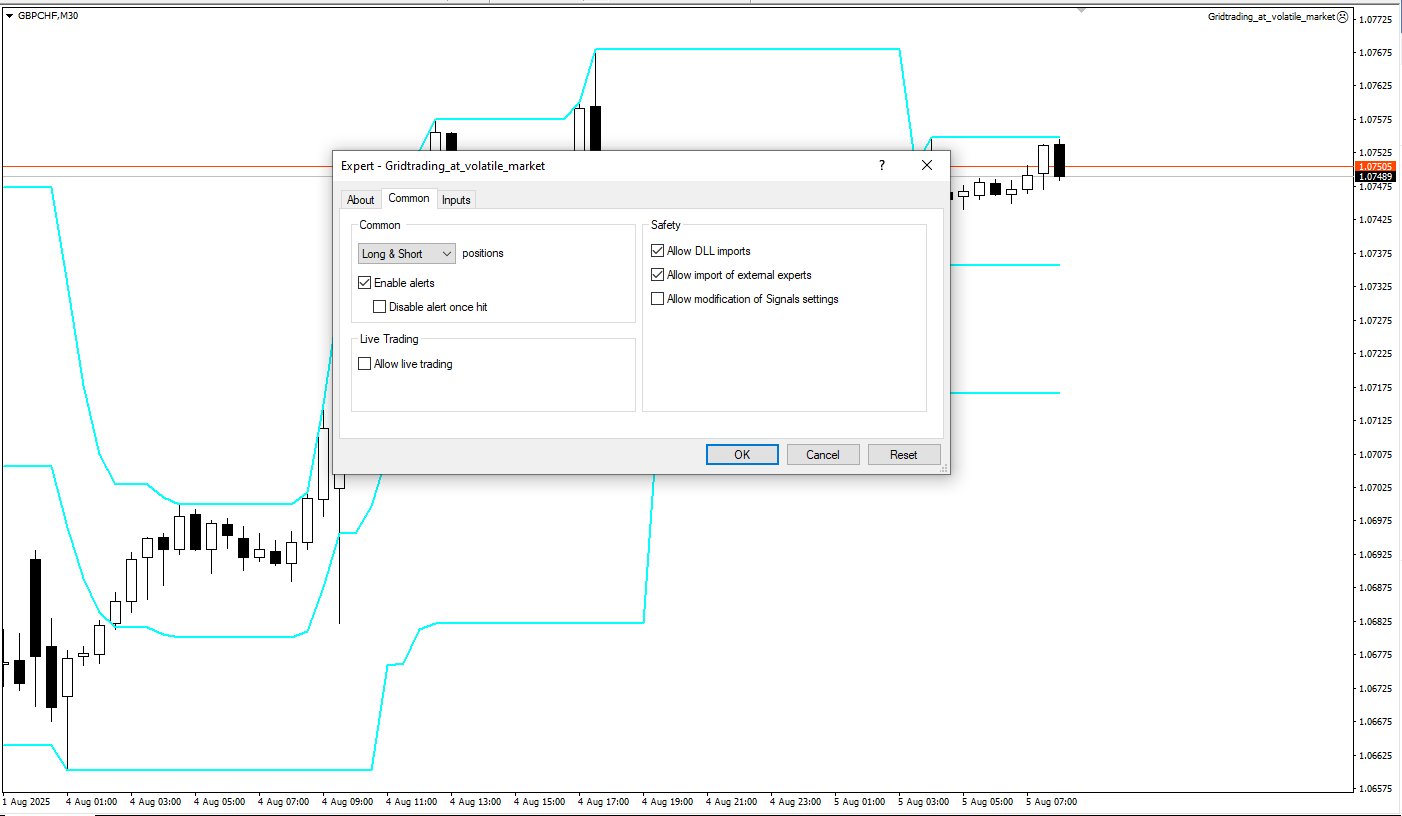This screenshot has height=816, width=1402.
Task: Enable Allow live trading checkbox
Action: pos(365,364)
